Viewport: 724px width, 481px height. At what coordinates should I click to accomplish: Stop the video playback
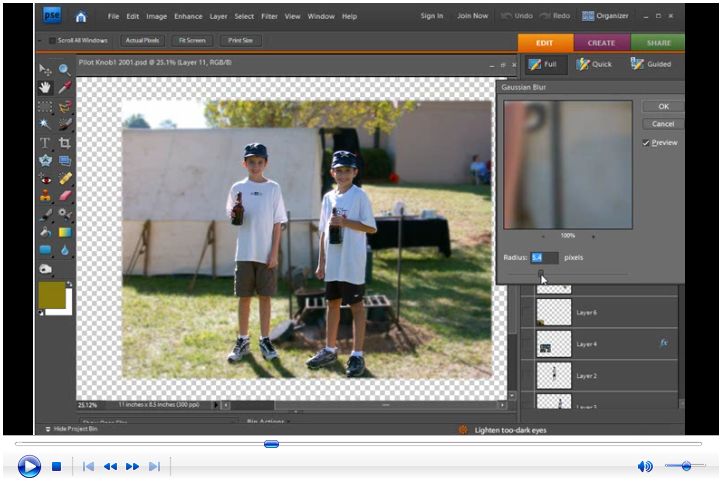click(x=56, y=466)
